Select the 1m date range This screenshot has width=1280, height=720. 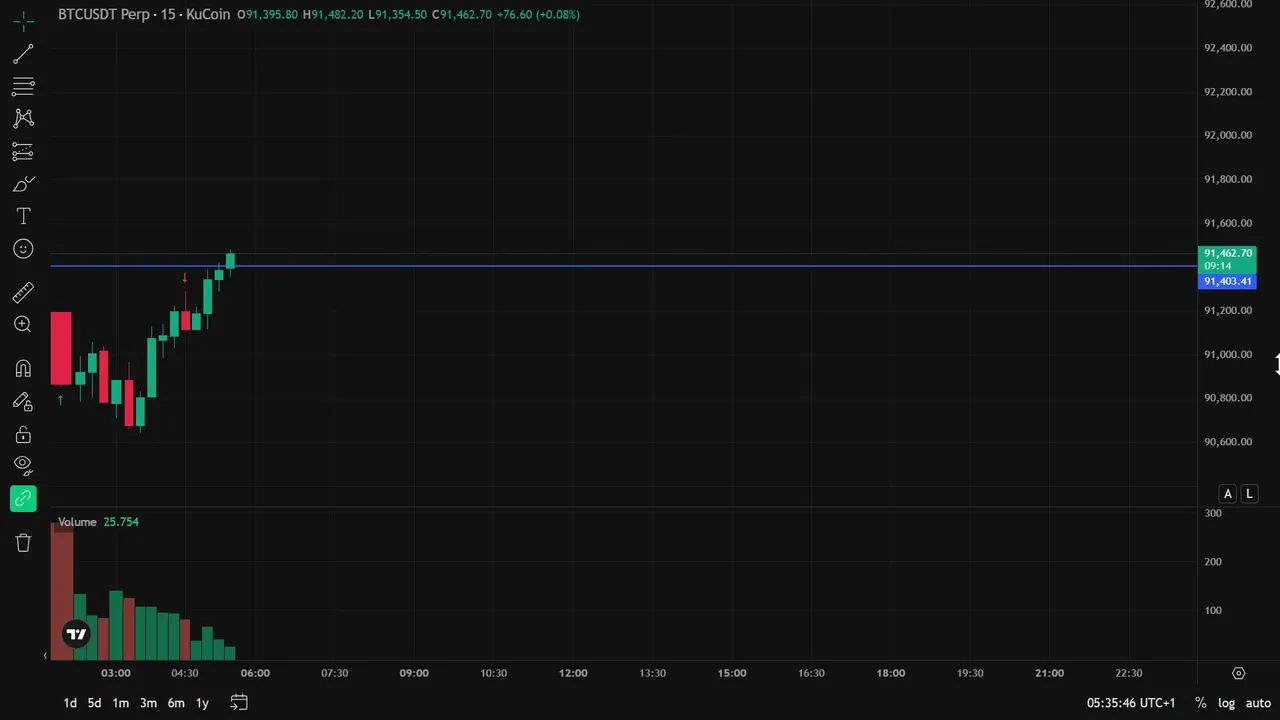tap(120, 703)
